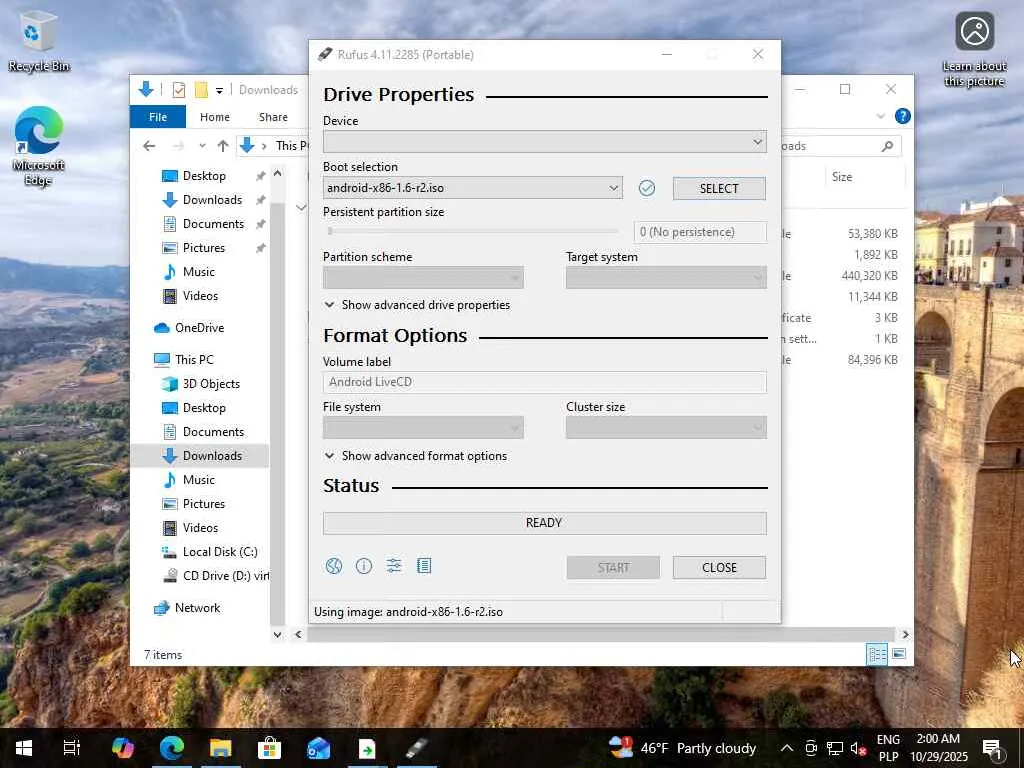Click the Properties checkmark icon in the Explorer title bar

[x=178, y=90]
